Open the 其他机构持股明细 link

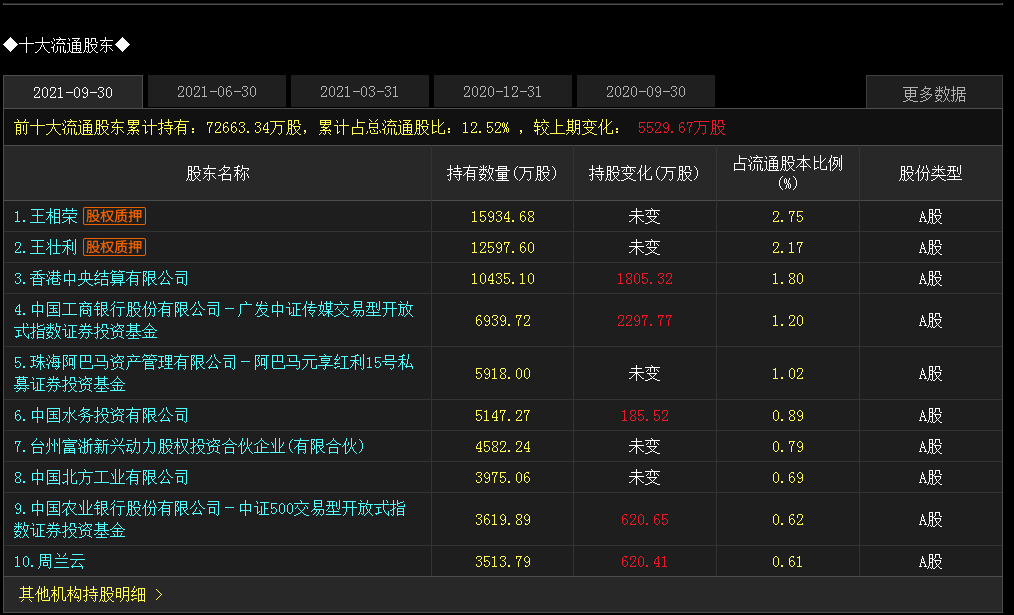[x=83, y=594]
